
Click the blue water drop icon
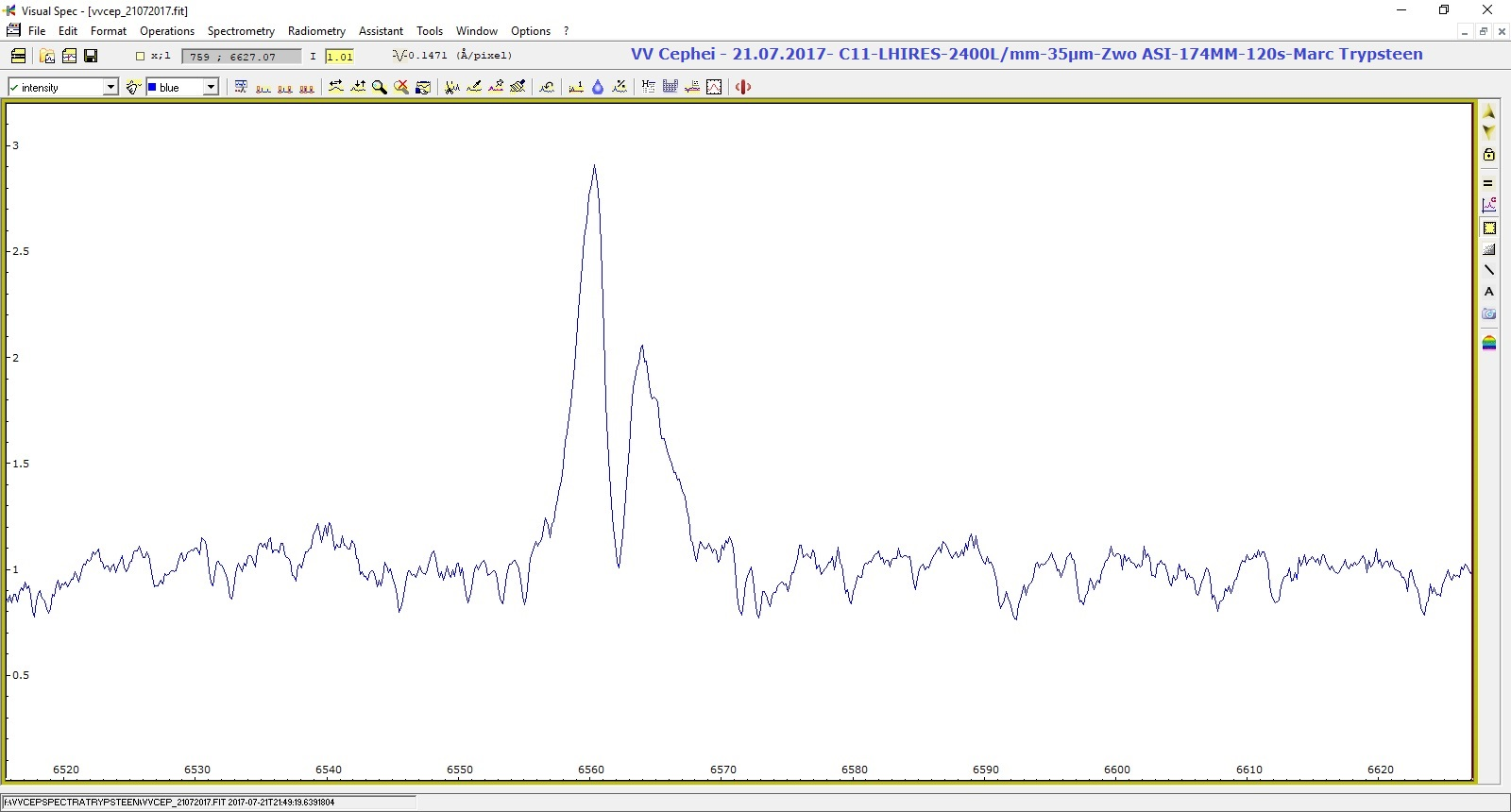[x=598, y=87]
